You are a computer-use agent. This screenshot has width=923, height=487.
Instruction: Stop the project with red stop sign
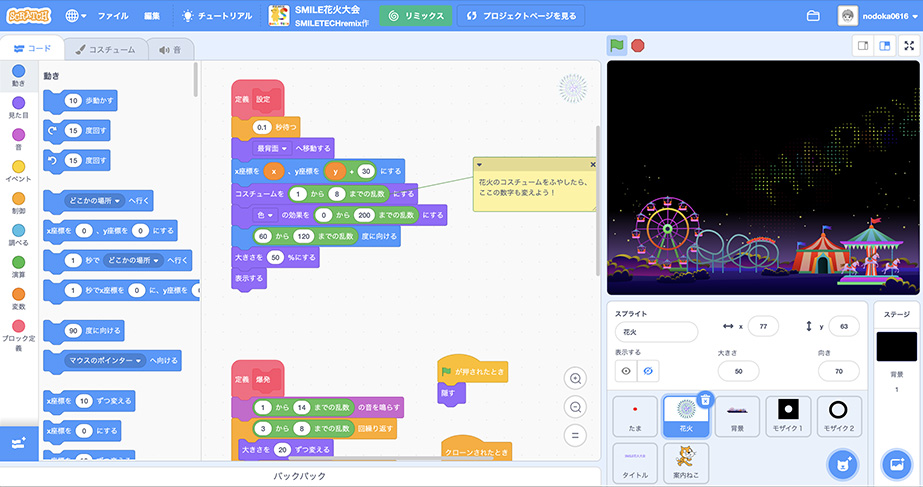(638, 45)
